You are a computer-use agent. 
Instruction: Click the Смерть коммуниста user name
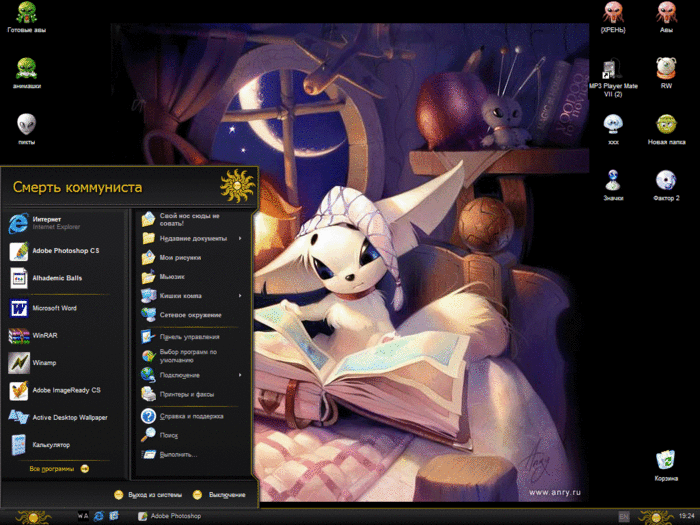78,187
